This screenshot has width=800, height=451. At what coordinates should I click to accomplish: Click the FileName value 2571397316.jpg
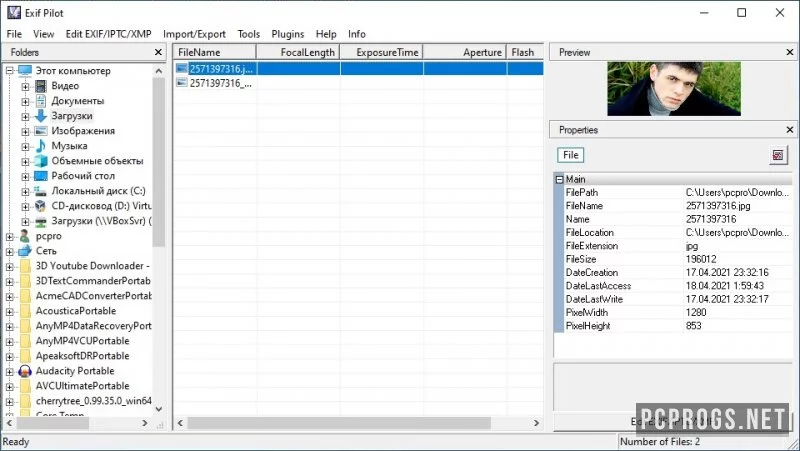click(718, 206)
